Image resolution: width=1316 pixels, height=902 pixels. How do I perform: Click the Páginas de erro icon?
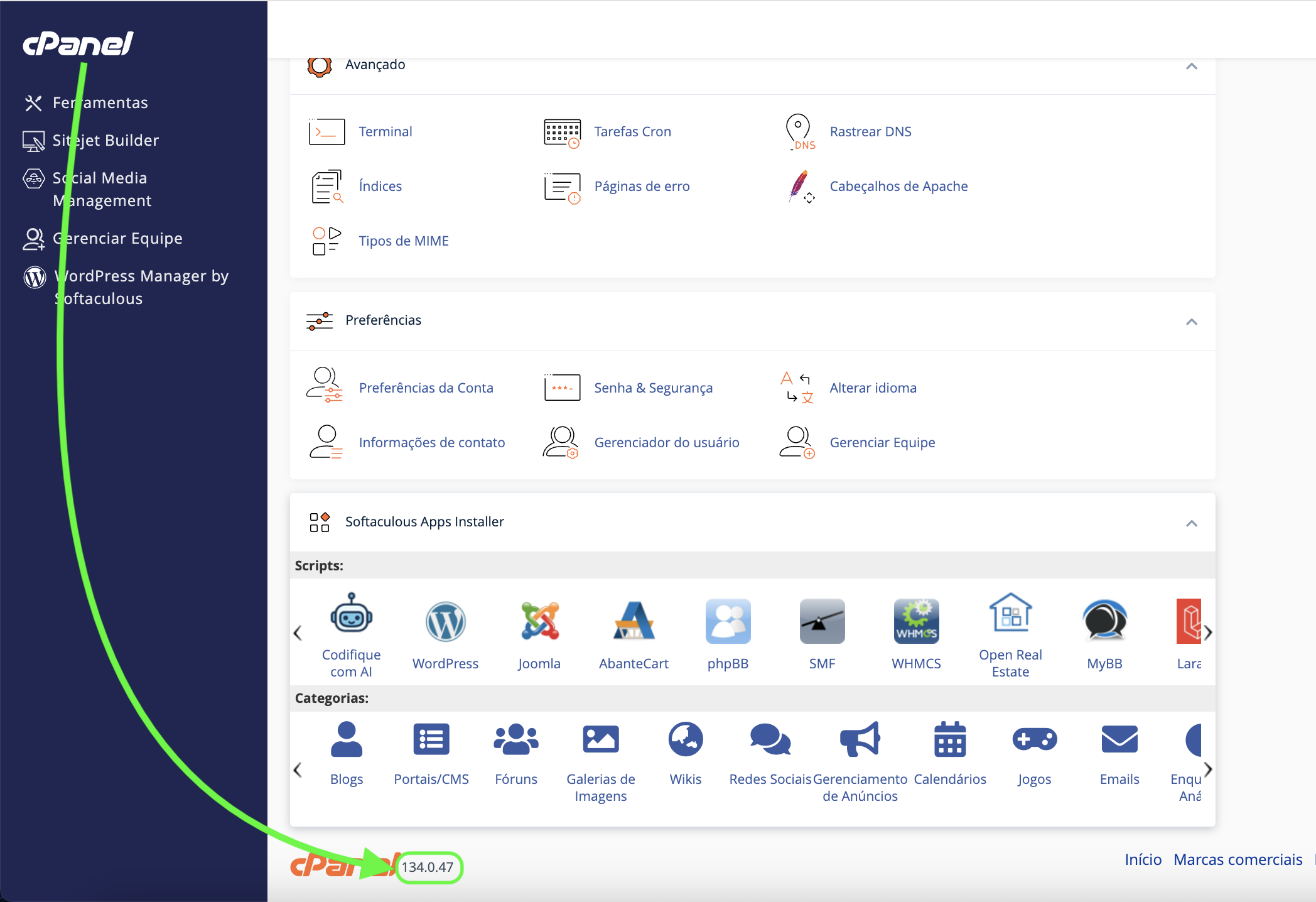(562, 188)
